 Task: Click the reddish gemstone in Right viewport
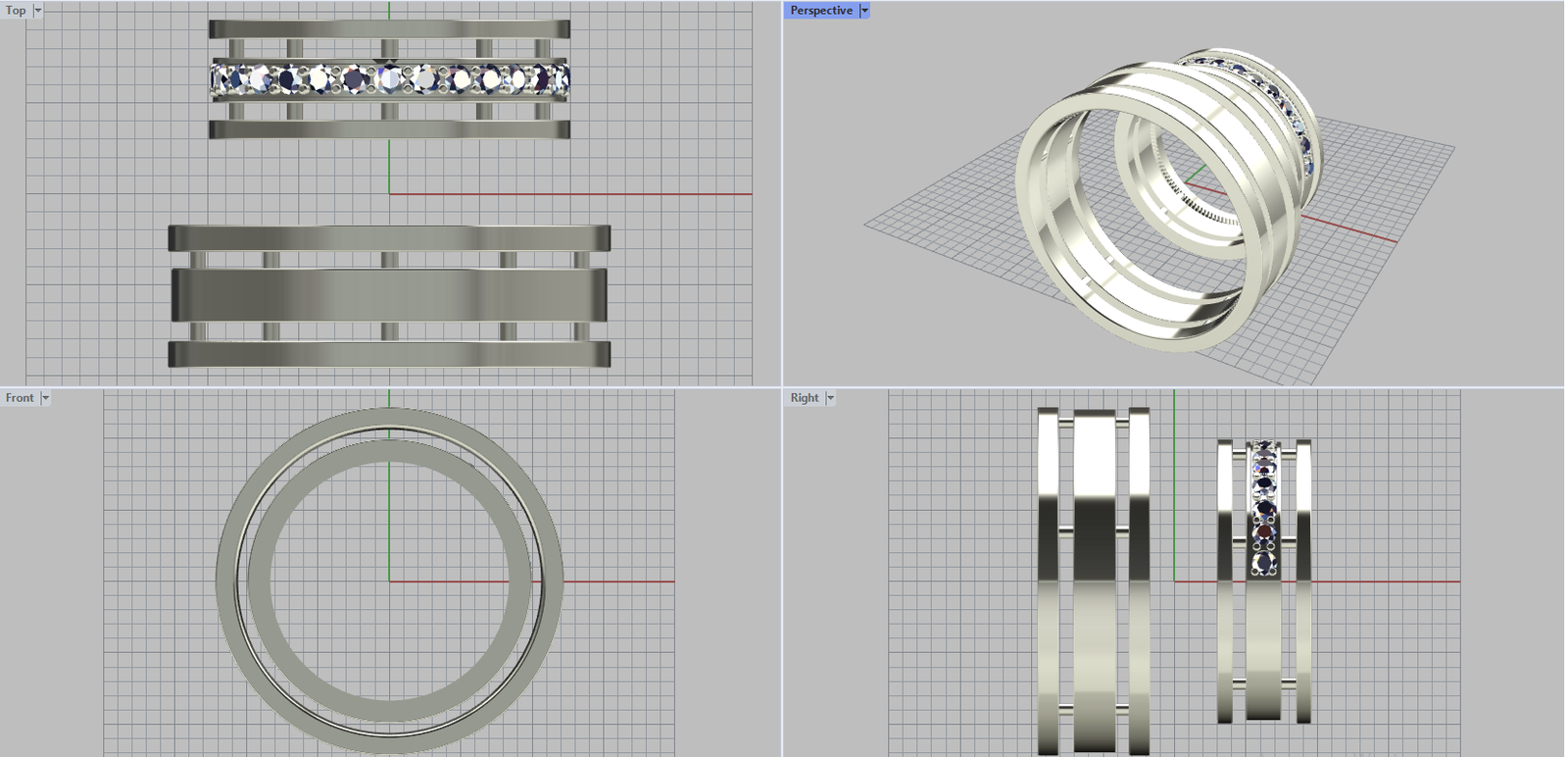pos(1265,531)
